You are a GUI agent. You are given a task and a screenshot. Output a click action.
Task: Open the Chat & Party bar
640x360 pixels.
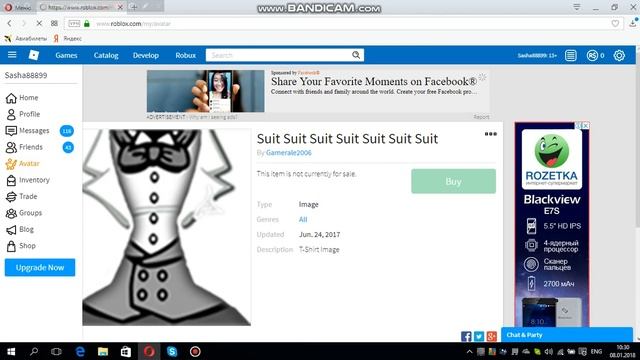pyautogui.click(x=567, y=335)
